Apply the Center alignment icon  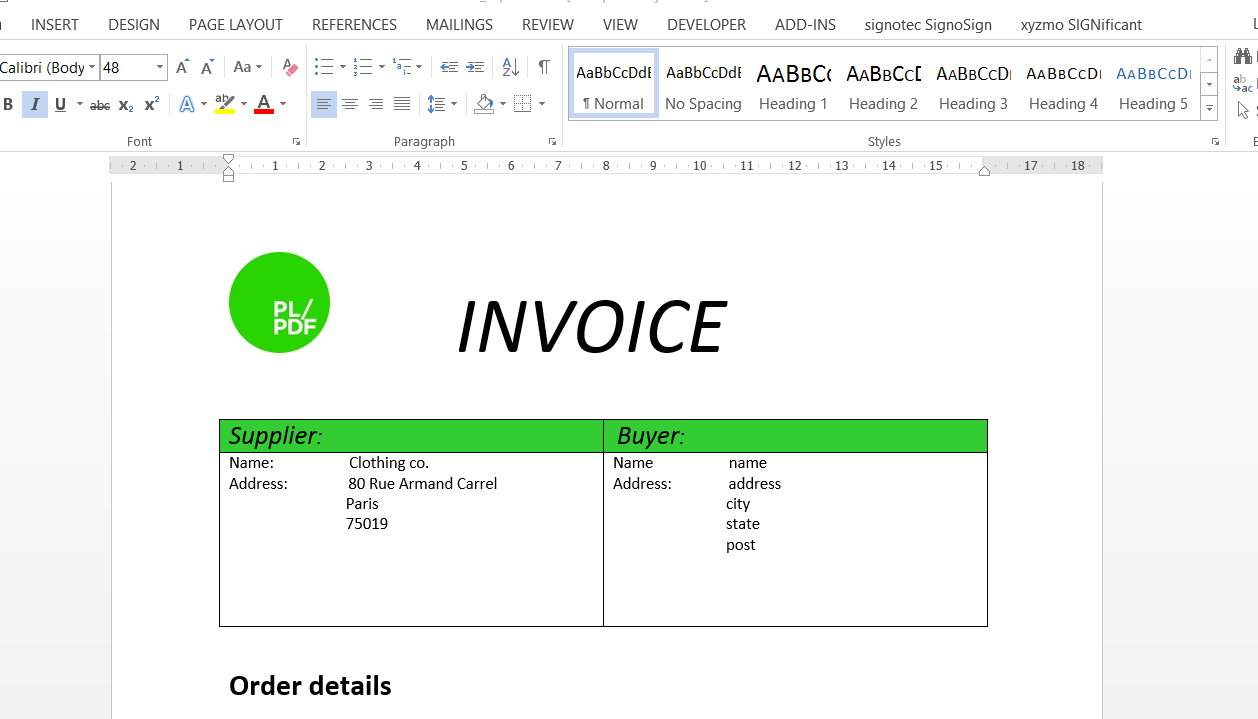click(350, 104)
